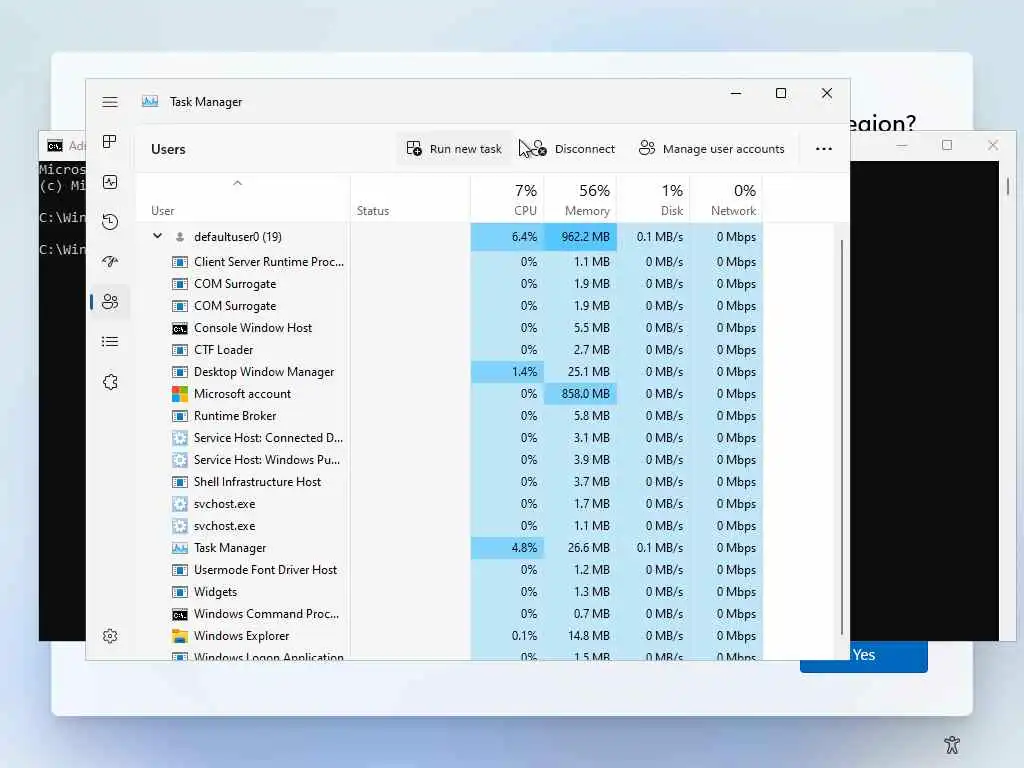The height and width of the screenshot is (768, 1024).
Task: Open the accessibility icon on setup screen
Action: (x=952, y=744)
